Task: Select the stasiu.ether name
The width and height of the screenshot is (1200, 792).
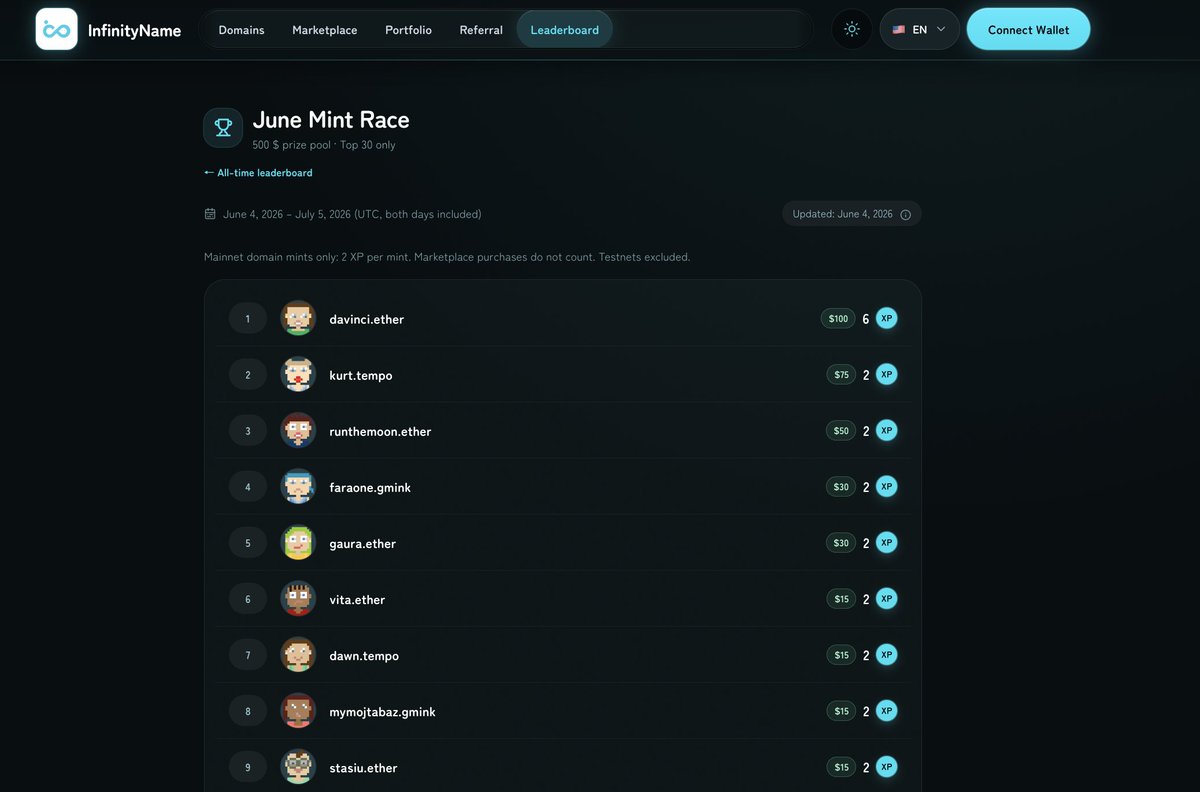Action: click(363, 767)
